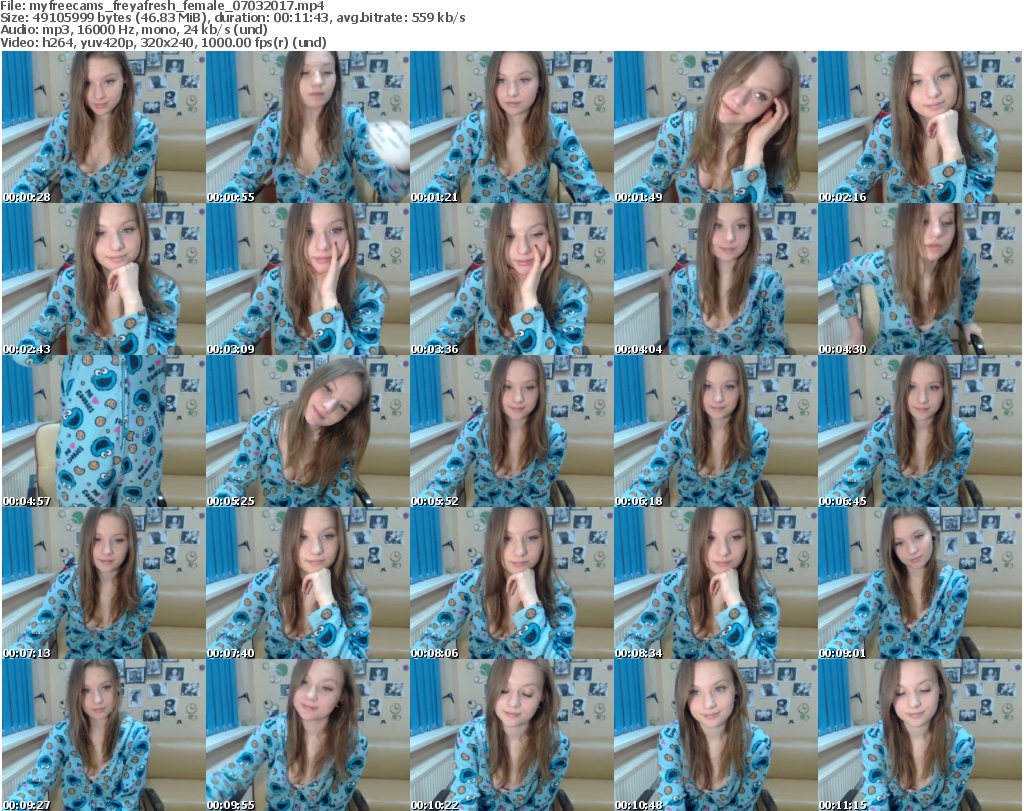Pick the frame timestamped 00:07:13
1024x811 pixels.
(x=104, y=583)
